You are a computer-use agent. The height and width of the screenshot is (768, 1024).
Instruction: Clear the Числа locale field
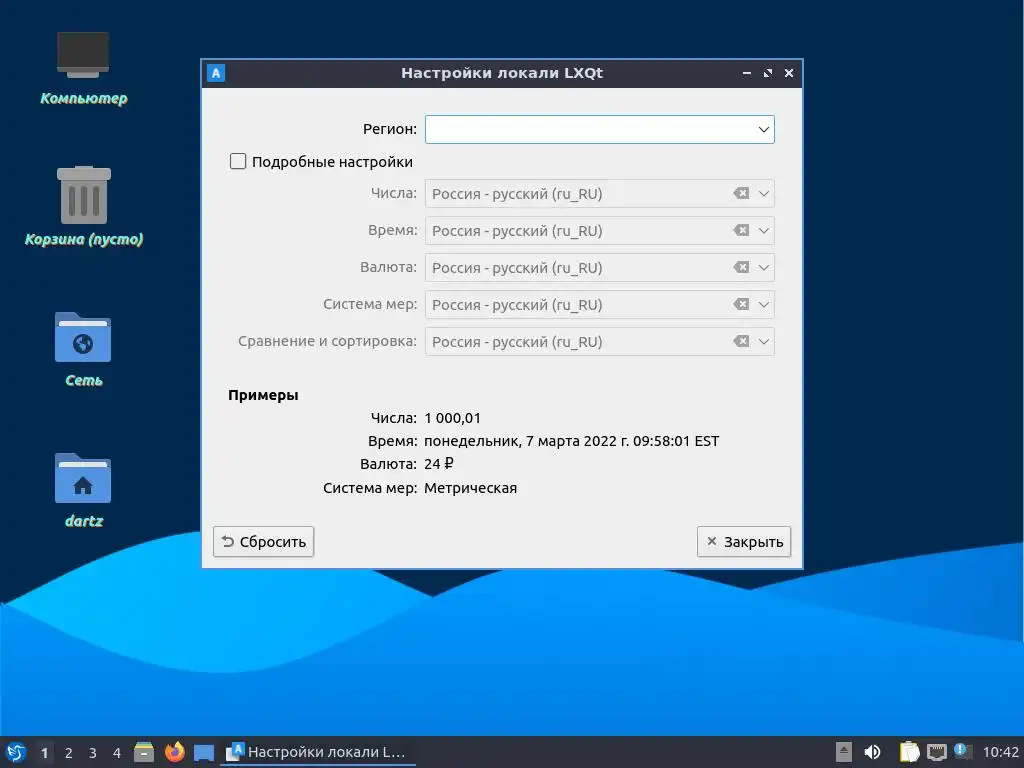coord(741,193)
